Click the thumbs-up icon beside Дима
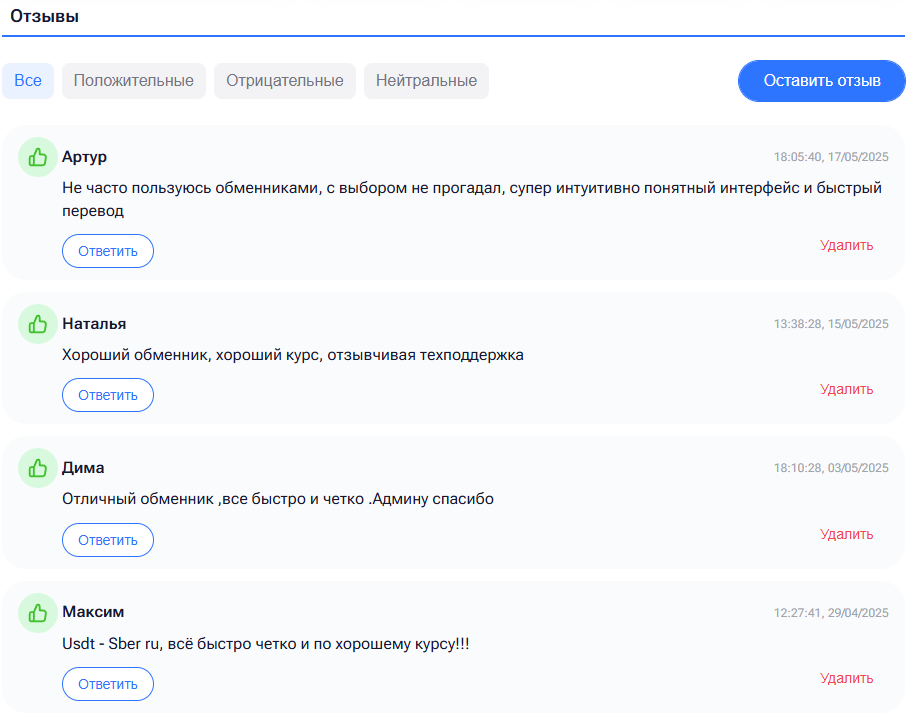The height and width of the screenshot is (724, 912). (x=38, y=468)
